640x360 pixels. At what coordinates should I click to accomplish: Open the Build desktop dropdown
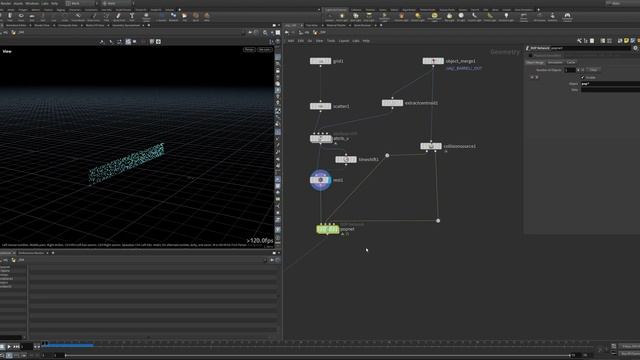pyautogui.click(x=80, y=3)
